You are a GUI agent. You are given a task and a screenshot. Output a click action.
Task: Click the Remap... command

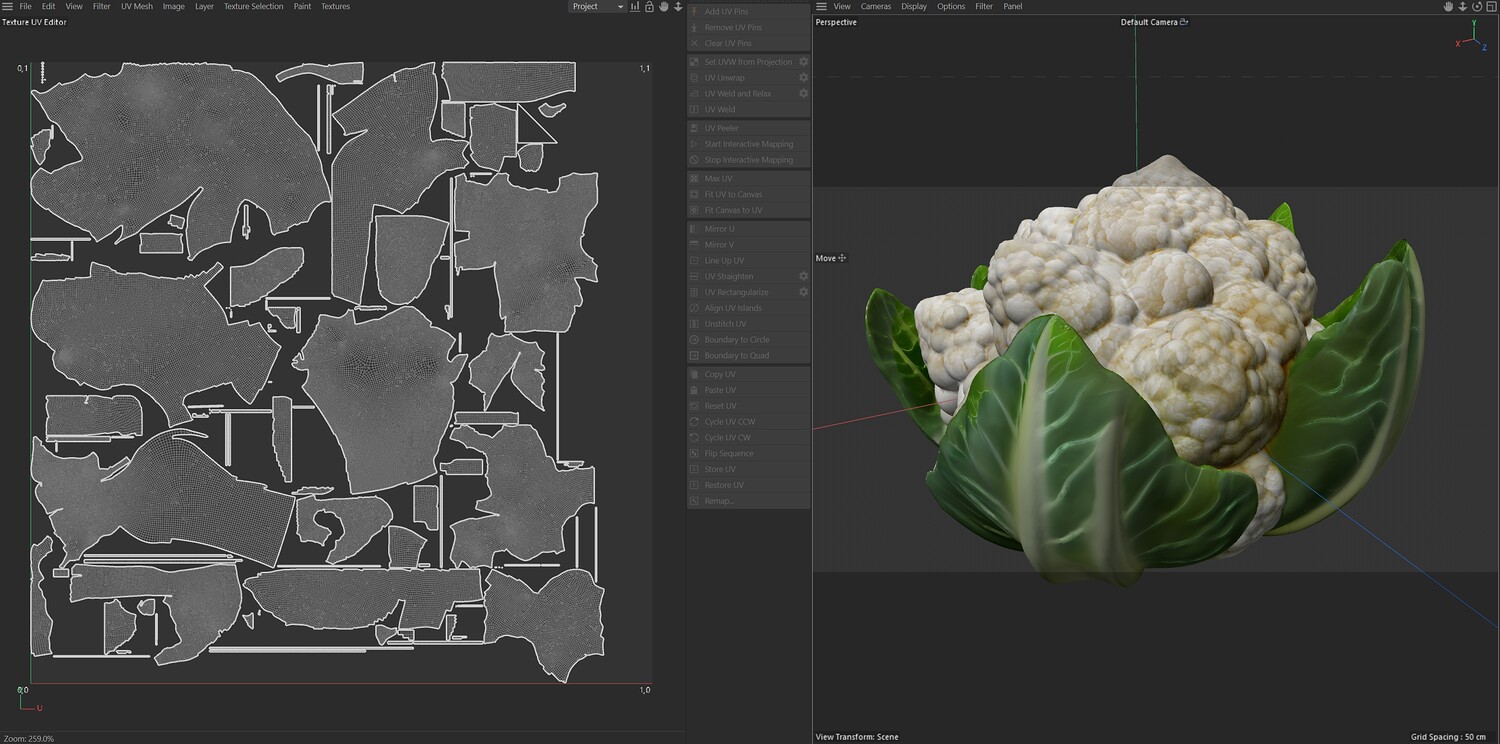click(748, 501)
